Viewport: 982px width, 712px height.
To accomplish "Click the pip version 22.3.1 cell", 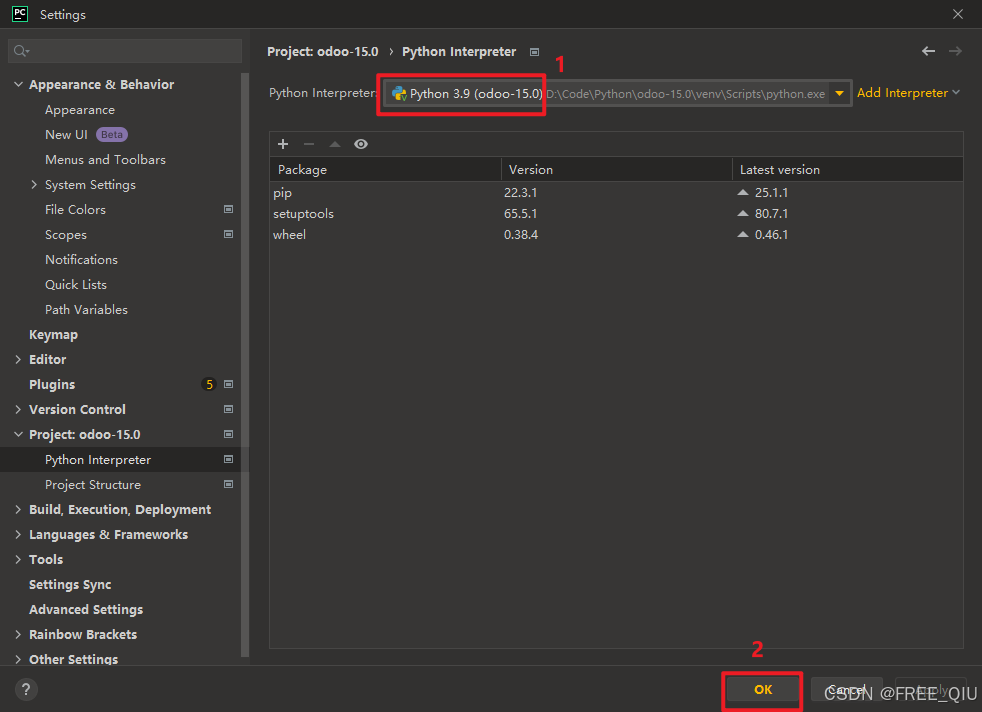I will [x=520, y=192].
